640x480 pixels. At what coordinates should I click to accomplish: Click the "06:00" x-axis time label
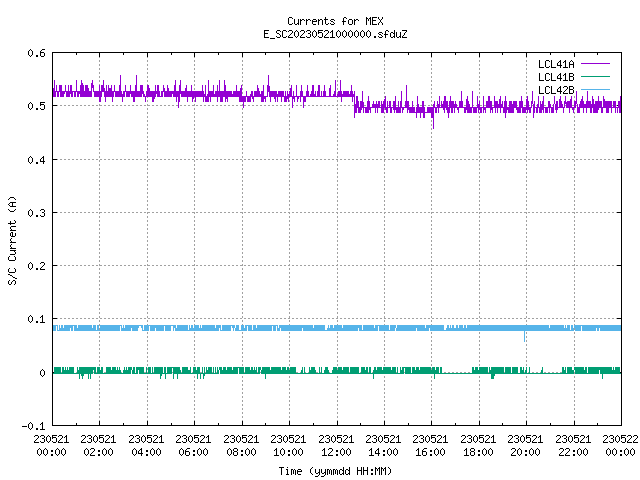(193, 452)
